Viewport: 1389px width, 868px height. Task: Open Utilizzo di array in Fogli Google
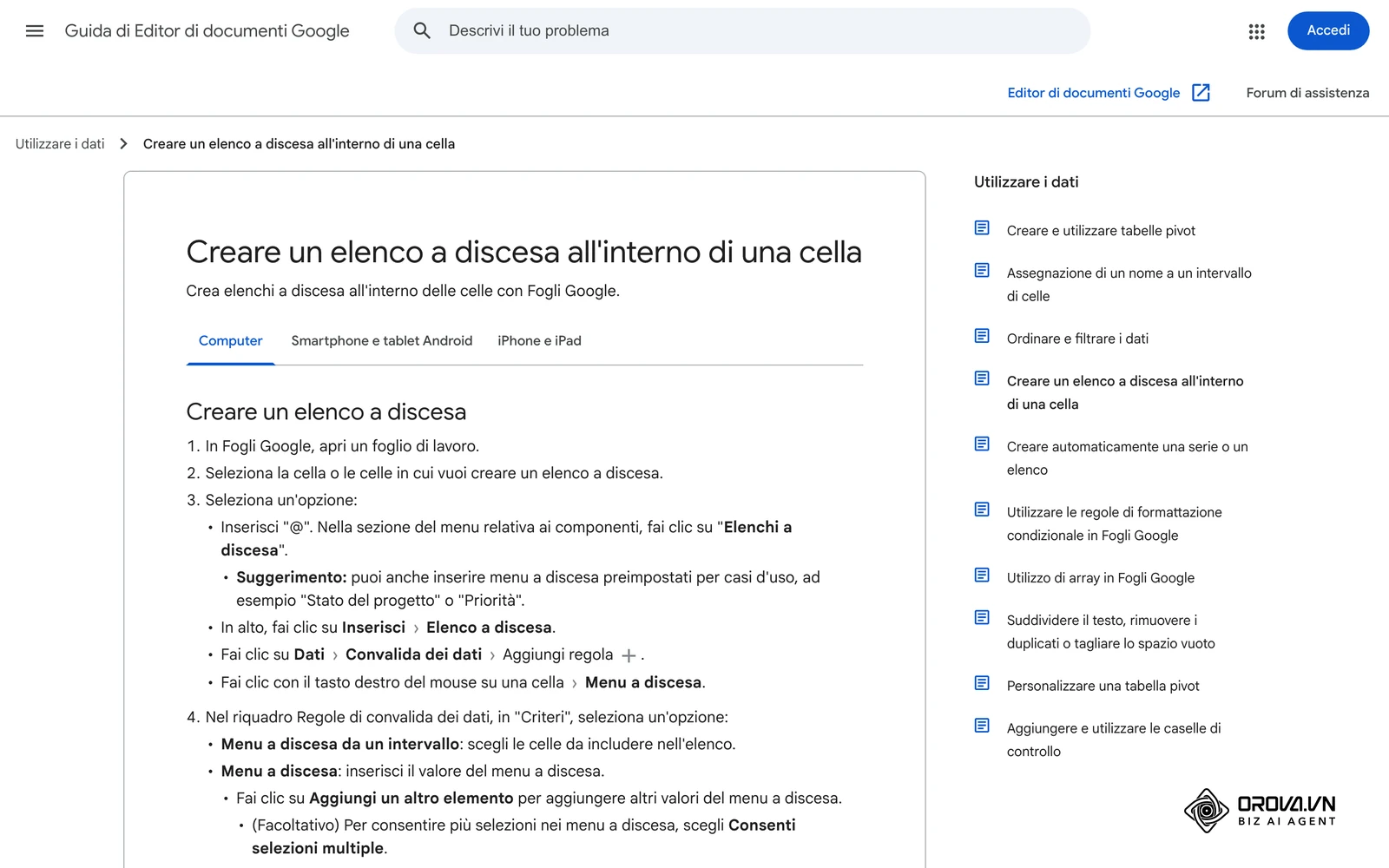point(1100,578)
